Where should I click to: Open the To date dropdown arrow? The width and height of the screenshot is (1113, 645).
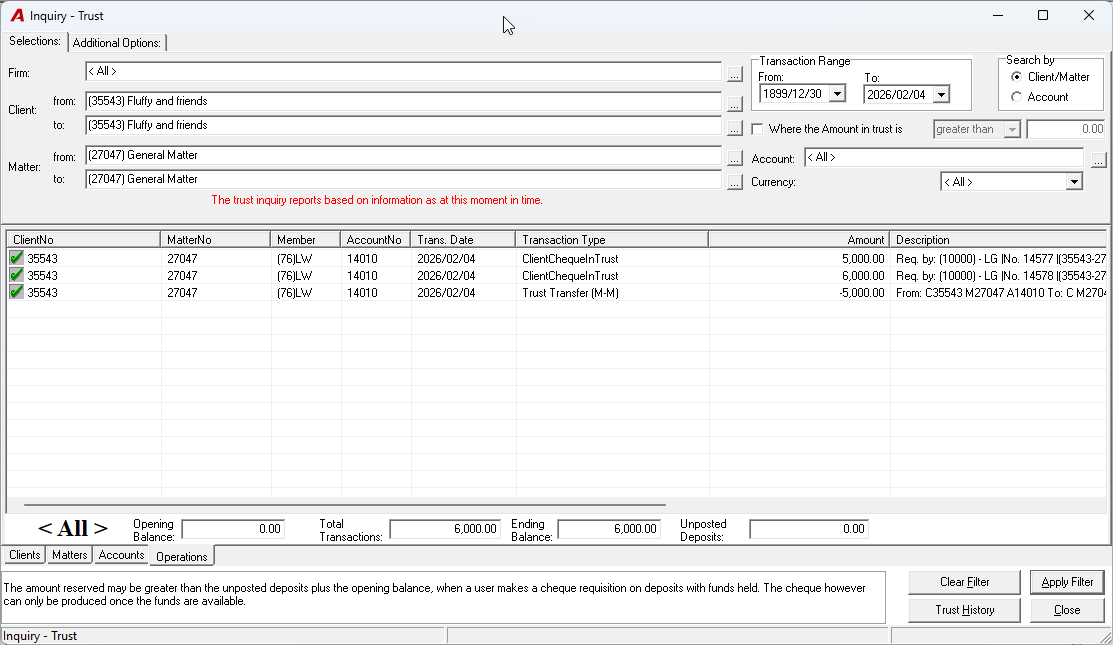coord(941,94)
